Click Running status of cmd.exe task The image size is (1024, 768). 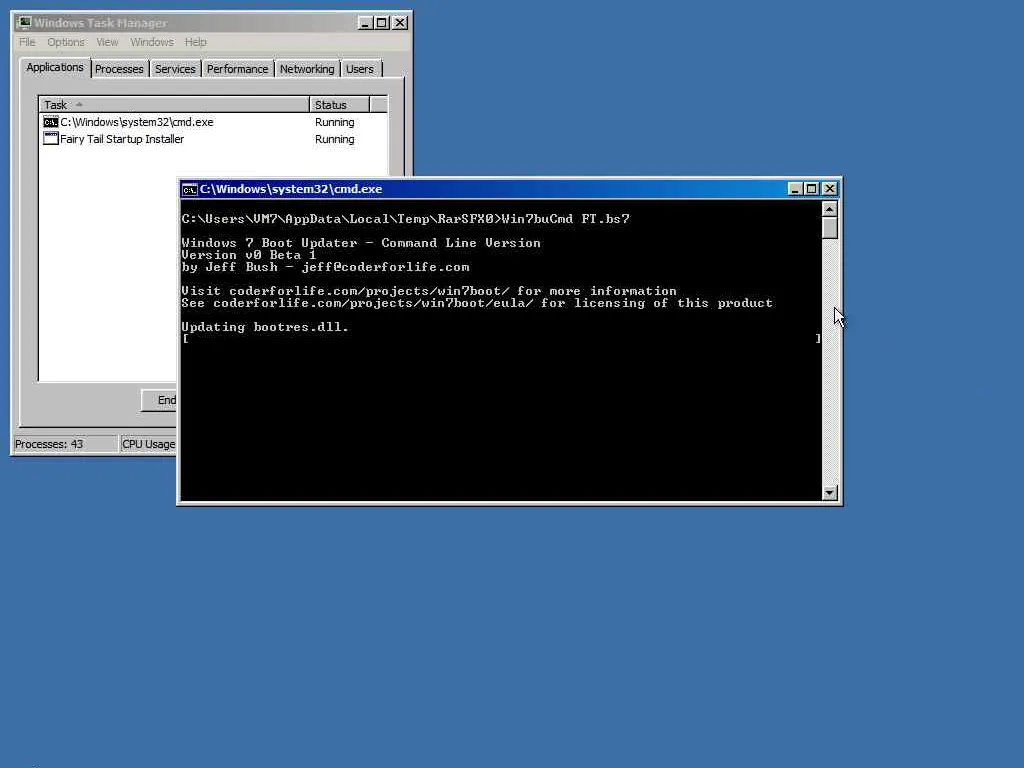click(x=334, y=122)
